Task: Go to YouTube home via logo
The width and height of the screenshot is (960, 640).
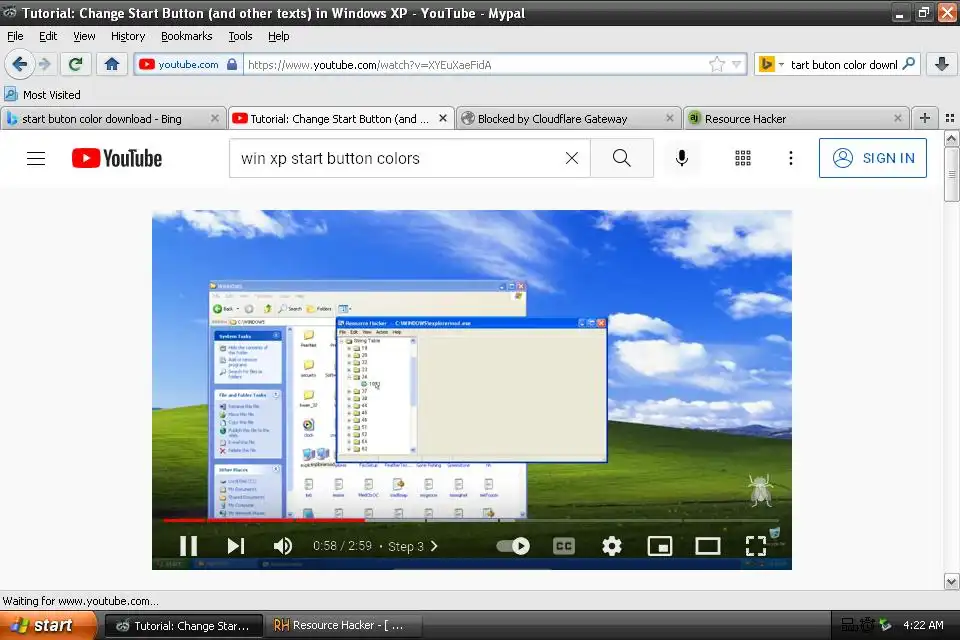Action: (x=117, y=158)
